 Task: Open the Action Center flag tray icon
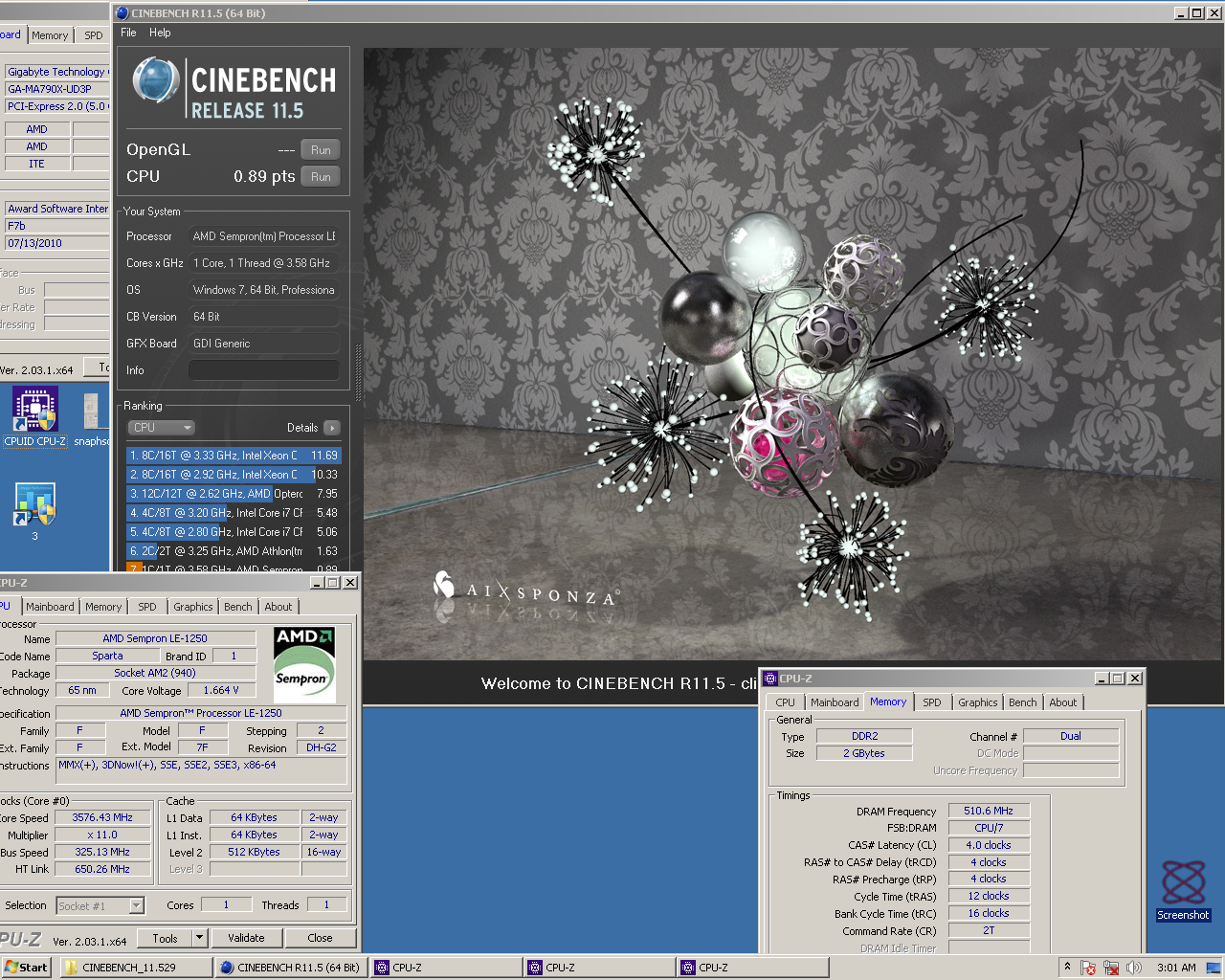coord(1088,968)
